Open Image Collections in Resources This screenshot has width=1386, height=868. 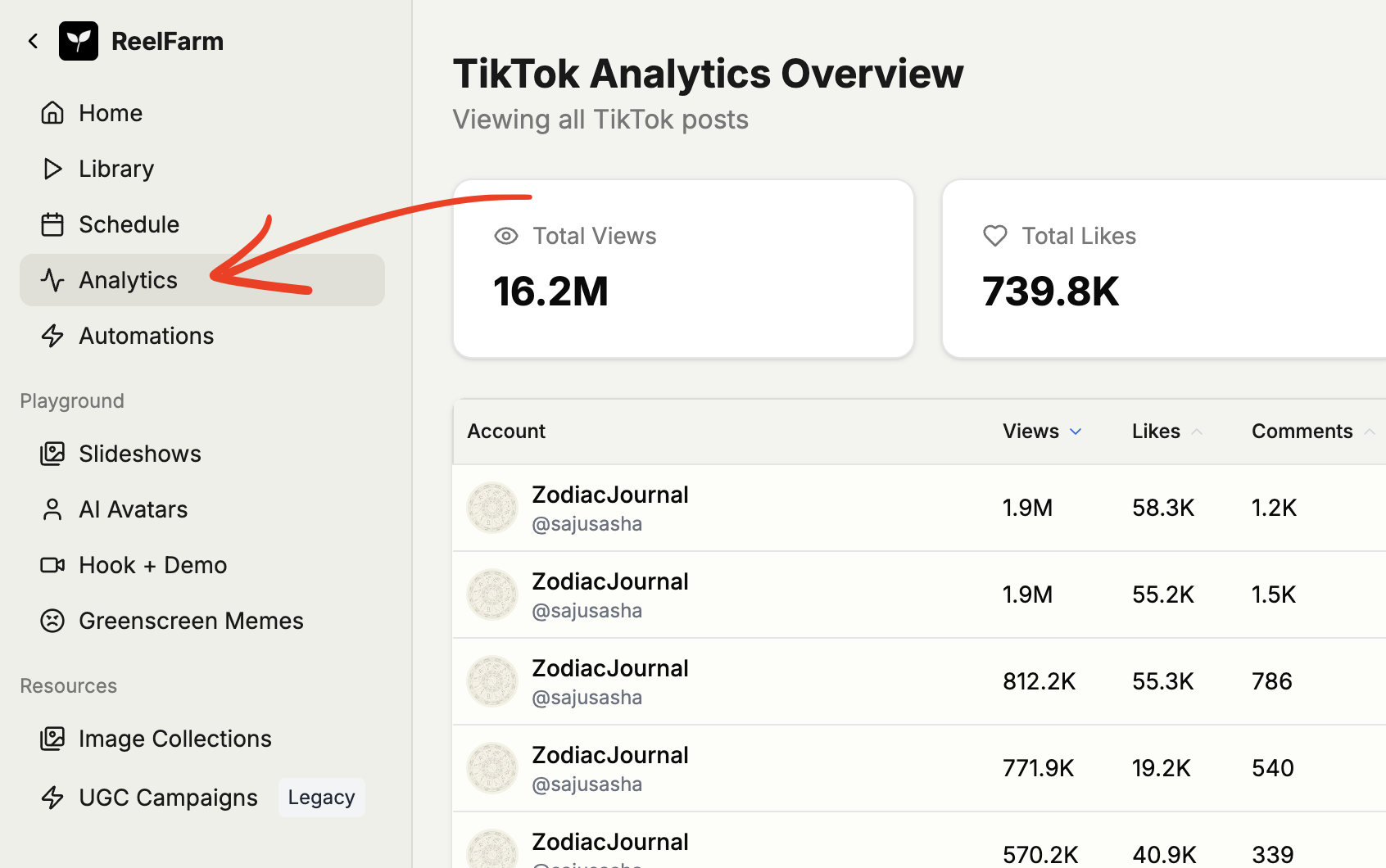coord(174,739)
